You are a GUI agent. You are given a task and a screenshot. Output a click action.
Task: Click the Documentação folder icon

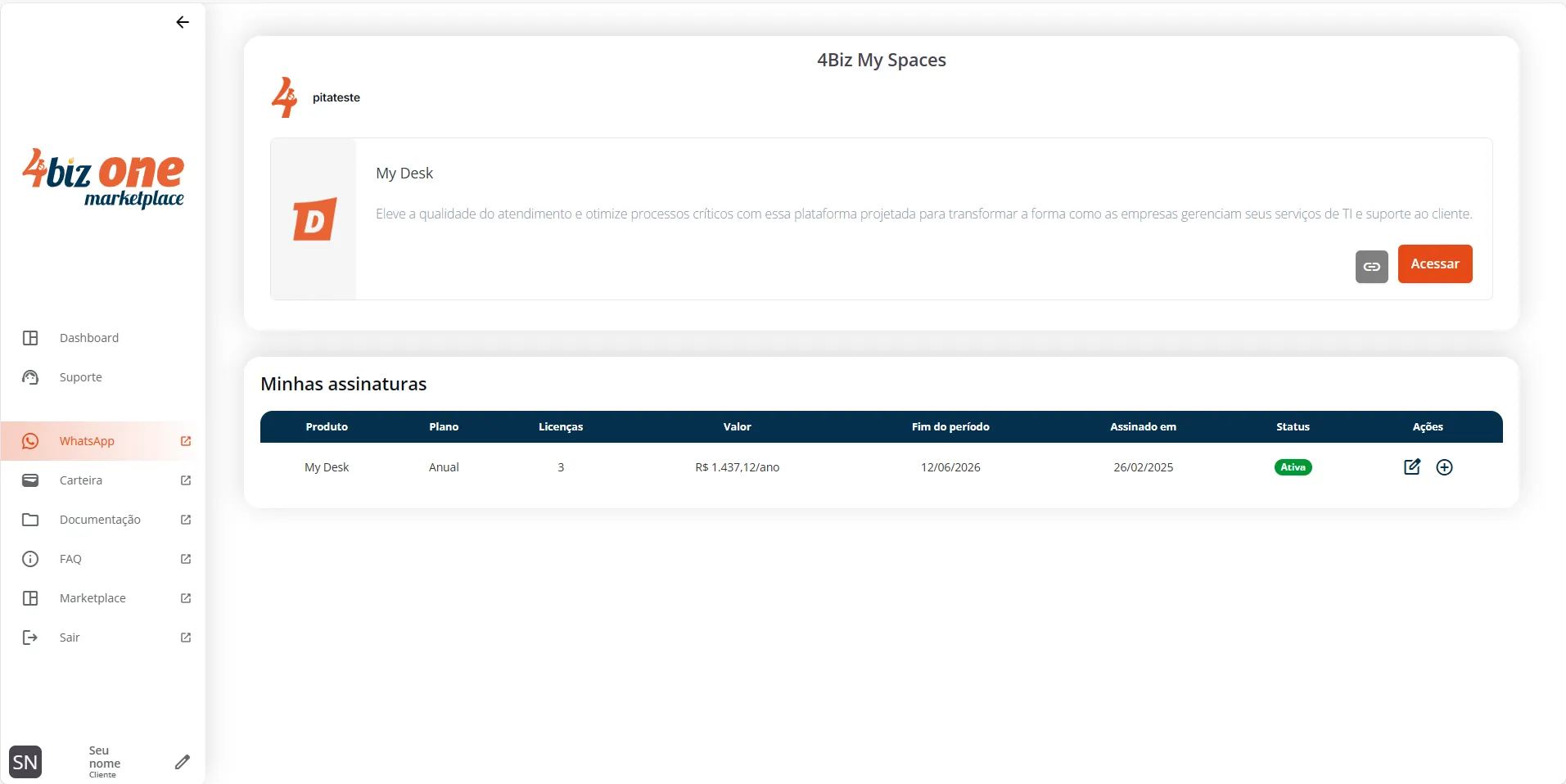pyautogui.click(x=30, y=520)
